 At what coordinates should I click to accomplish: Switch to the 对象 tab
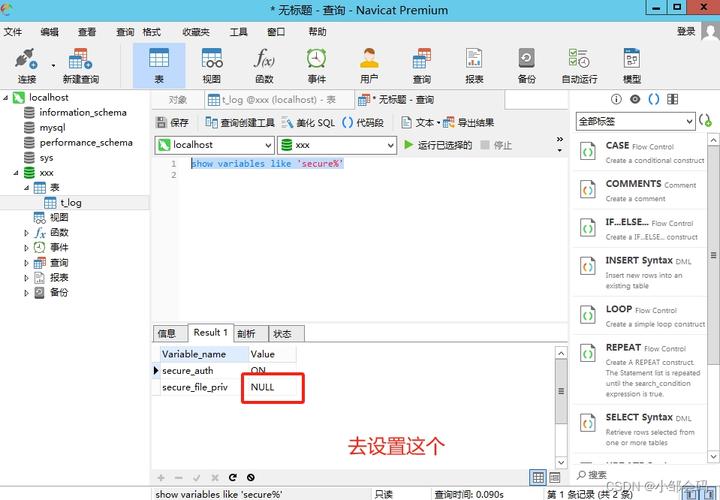tap(177, 100)
